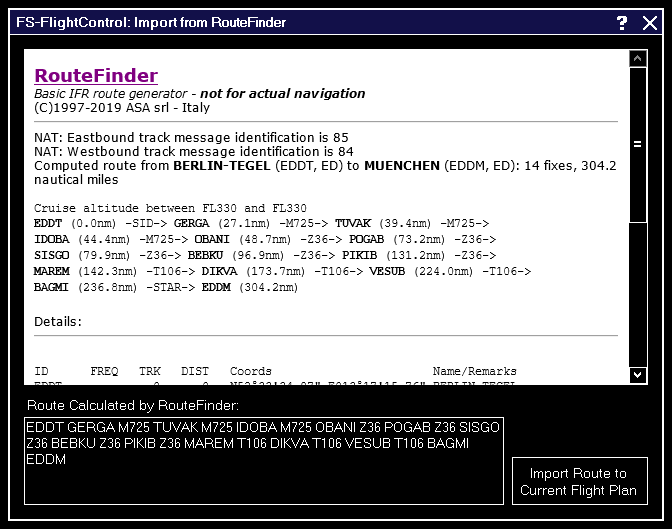The width and height of the screenshot is (672, 529).
Task: Click the NAT Westbound track message line
Action: (194, 152)
